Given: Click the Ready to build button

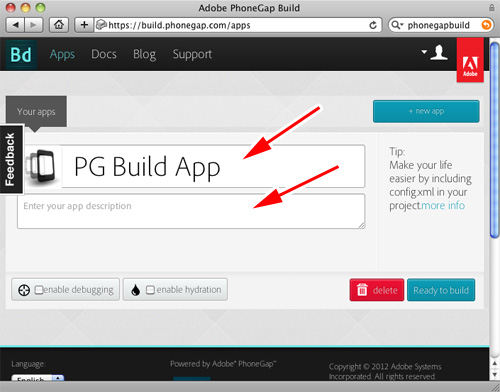Looking at the screenshot, I should tap(441, 290).
